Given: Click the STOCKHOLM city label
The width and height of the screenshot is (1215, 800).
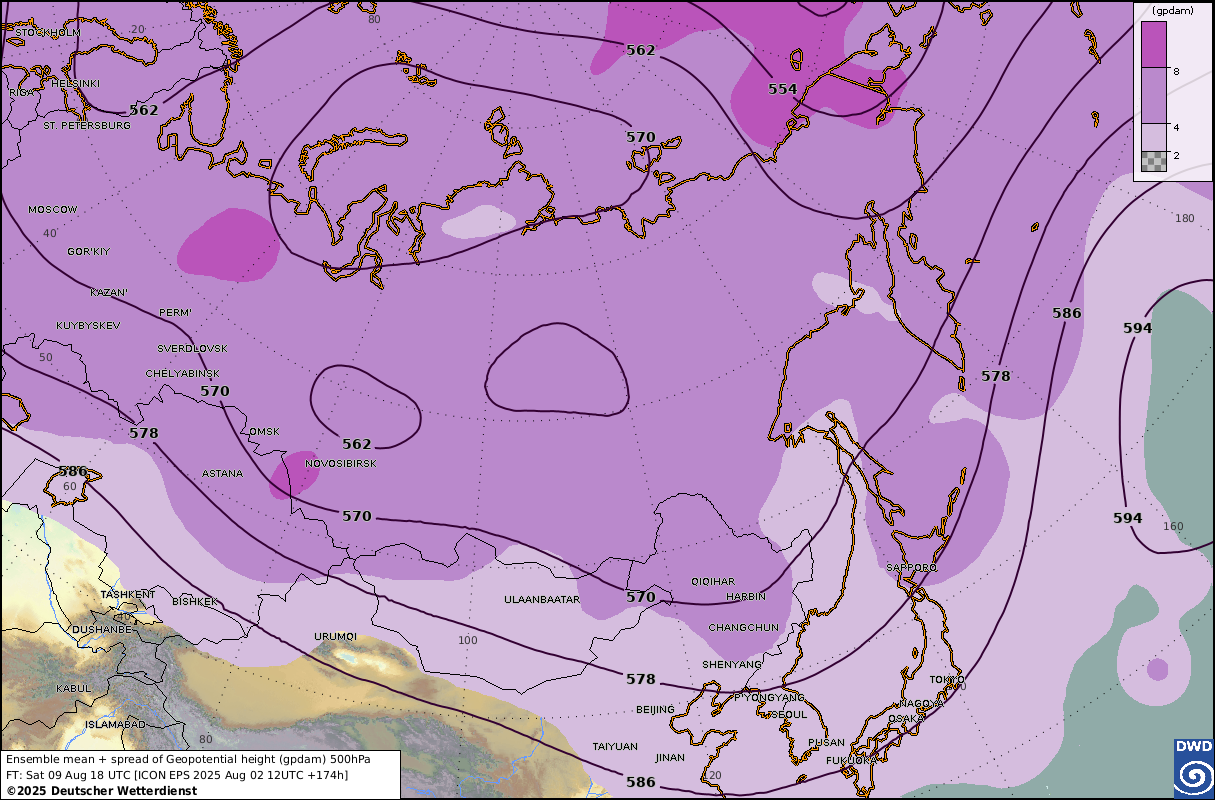Looking at the screenshot, I should tap(48, 33).
